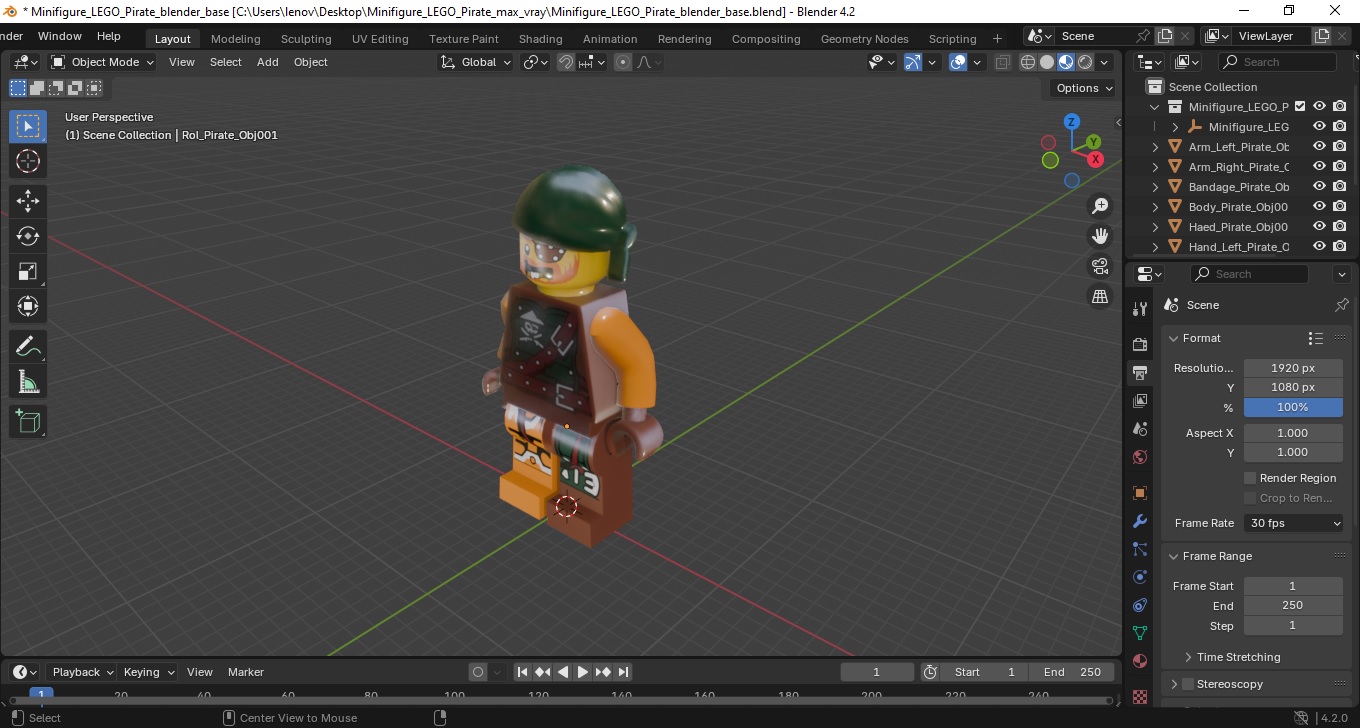Switch perspective/orthographic grid icon

point(1100,297)
